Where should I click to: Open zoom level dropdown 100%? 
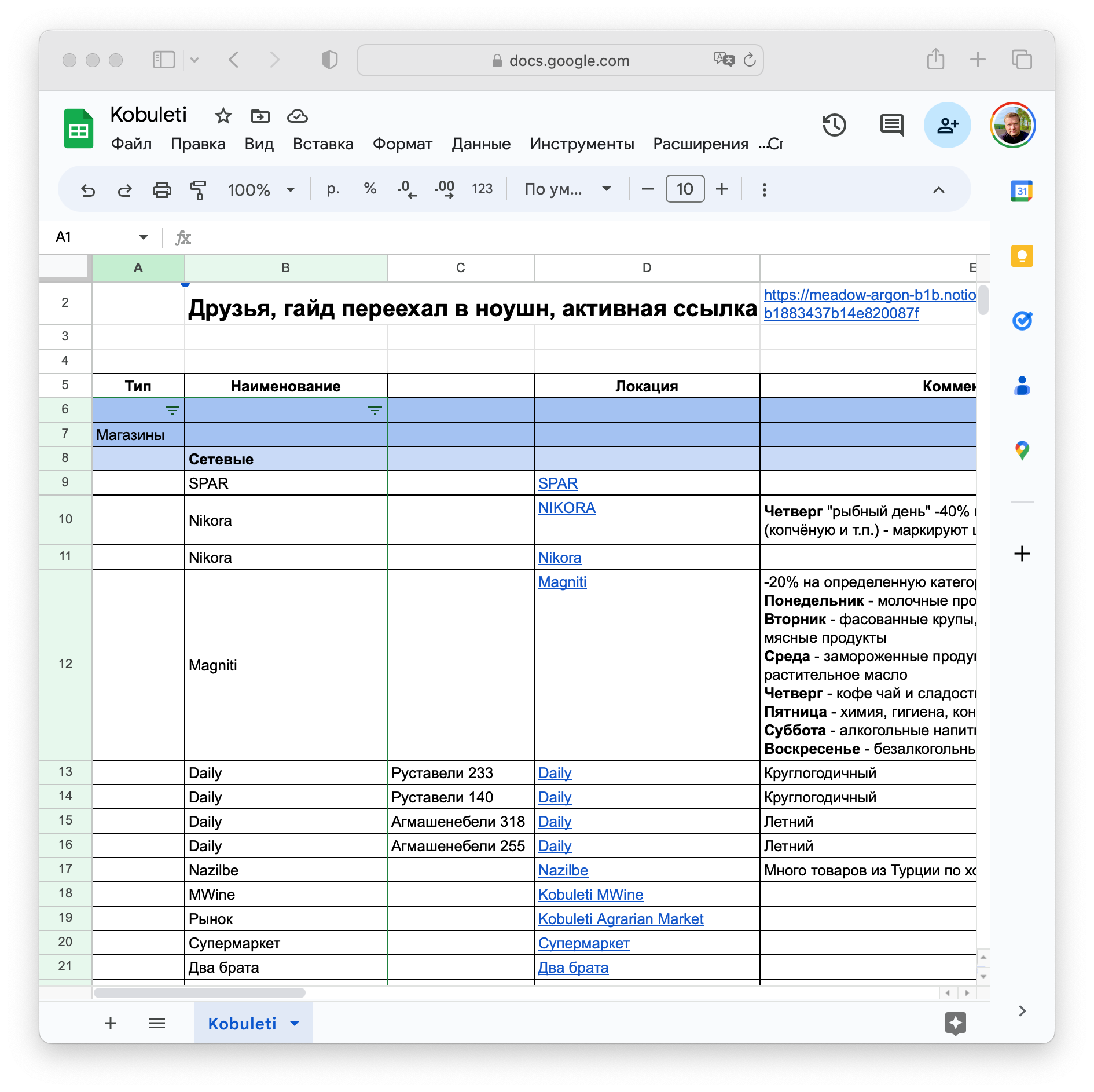point(261,189)
